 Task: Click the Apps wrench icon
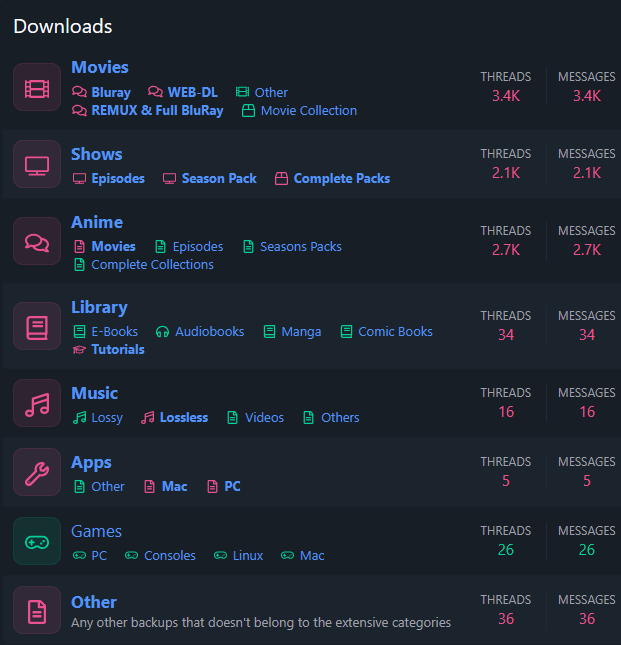(37, 472)
